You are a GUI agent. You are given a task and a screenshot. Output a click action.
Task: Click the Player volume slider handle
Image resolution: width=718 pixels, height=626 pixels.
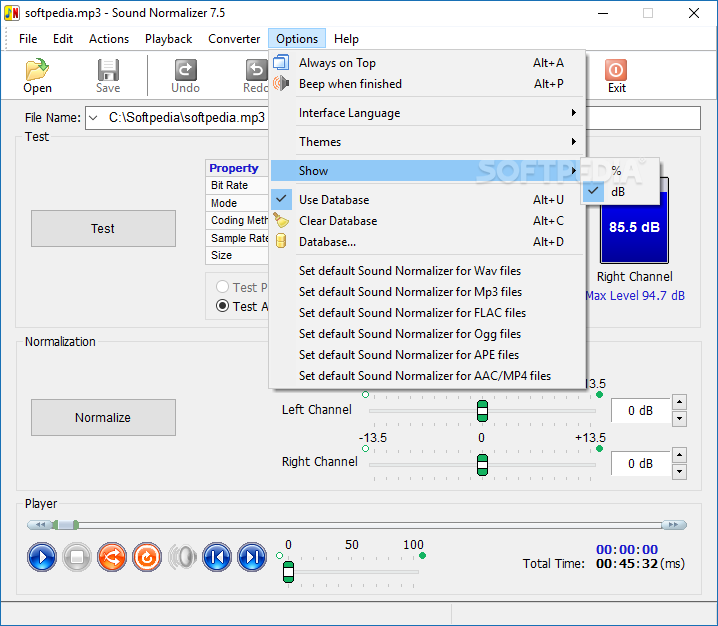[288, 572]
